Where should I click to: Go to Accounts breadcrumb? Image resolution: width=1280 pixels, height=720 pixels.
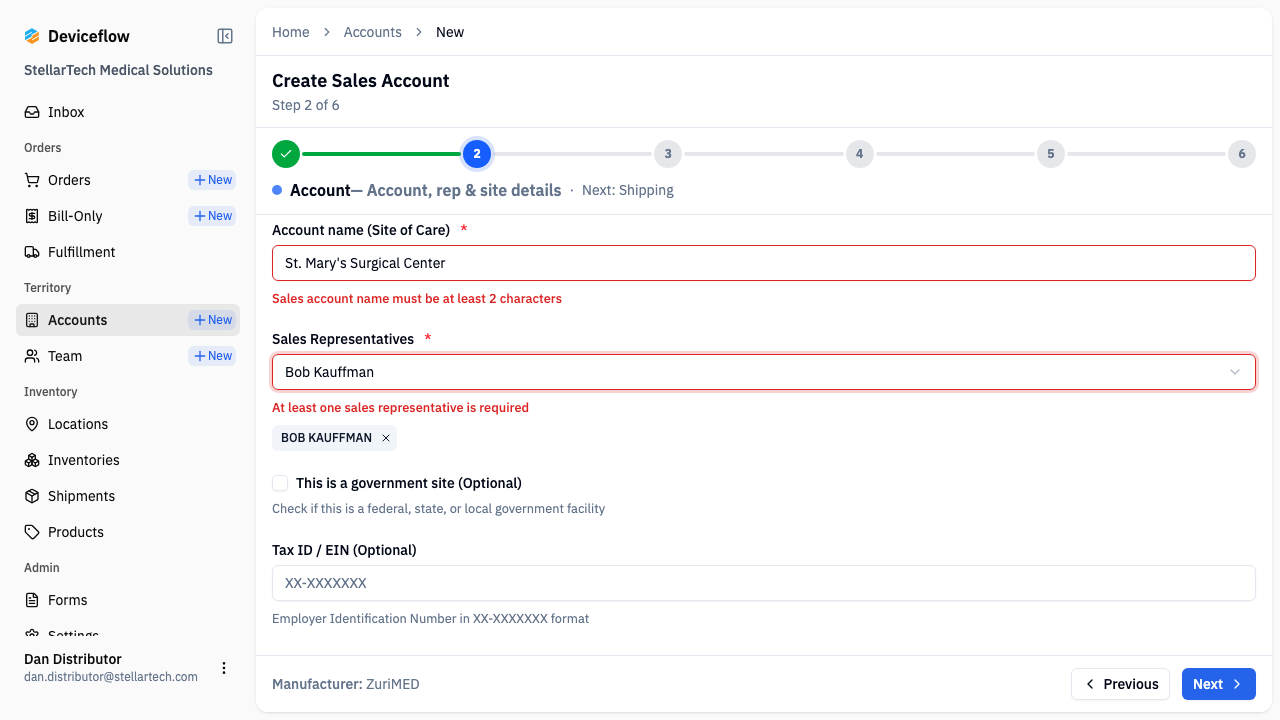point(372,32)
